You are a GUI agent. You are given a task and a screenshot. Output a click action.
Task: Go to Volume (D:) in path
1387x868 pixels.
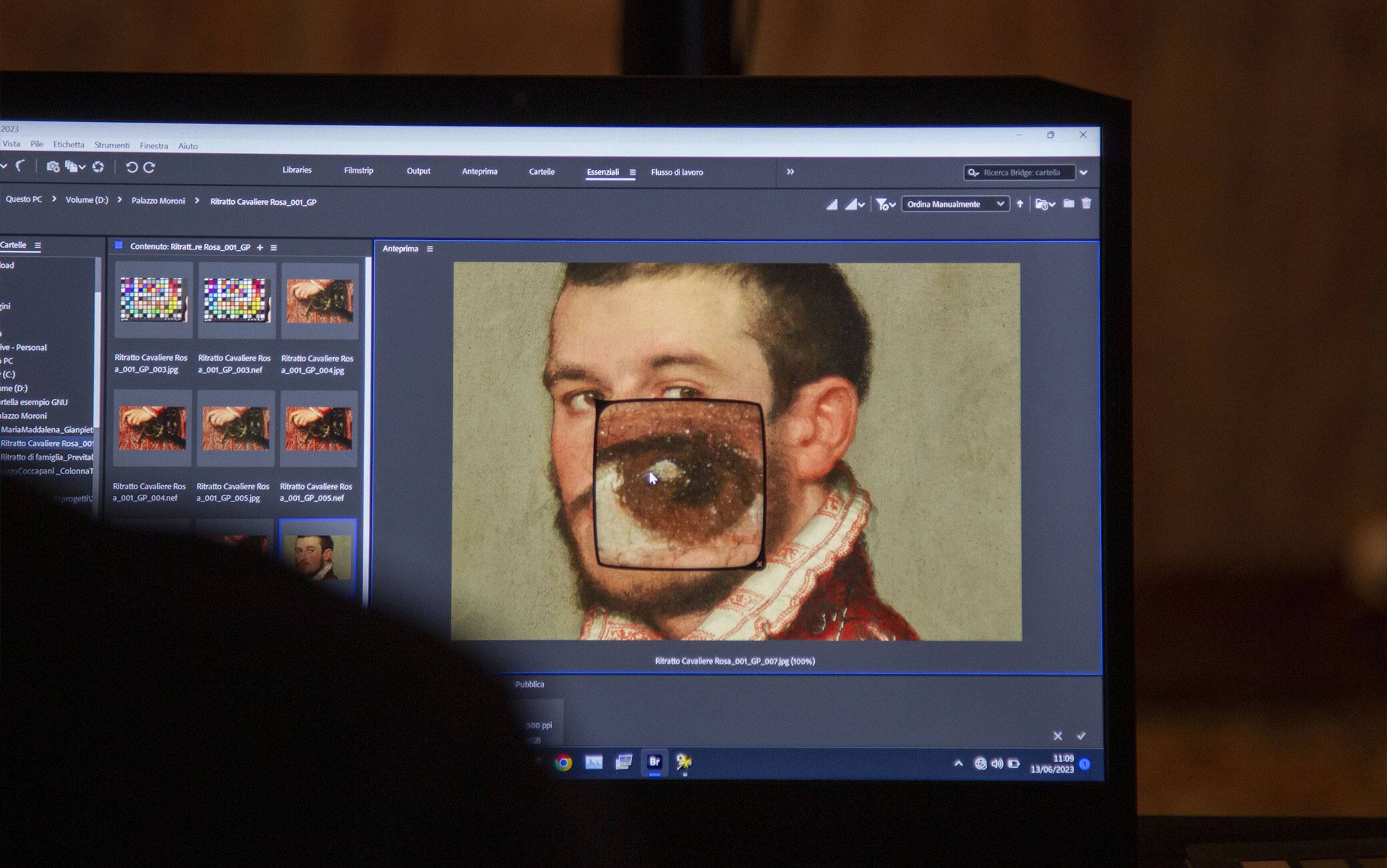click(87, 200)
